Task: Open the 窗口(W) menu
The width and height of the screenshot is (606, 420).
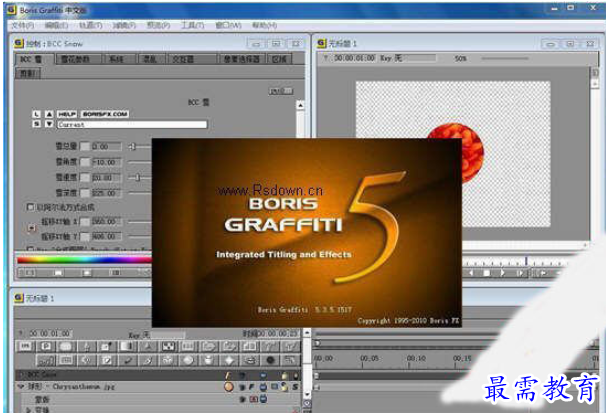Action: (x=228, y=26)
